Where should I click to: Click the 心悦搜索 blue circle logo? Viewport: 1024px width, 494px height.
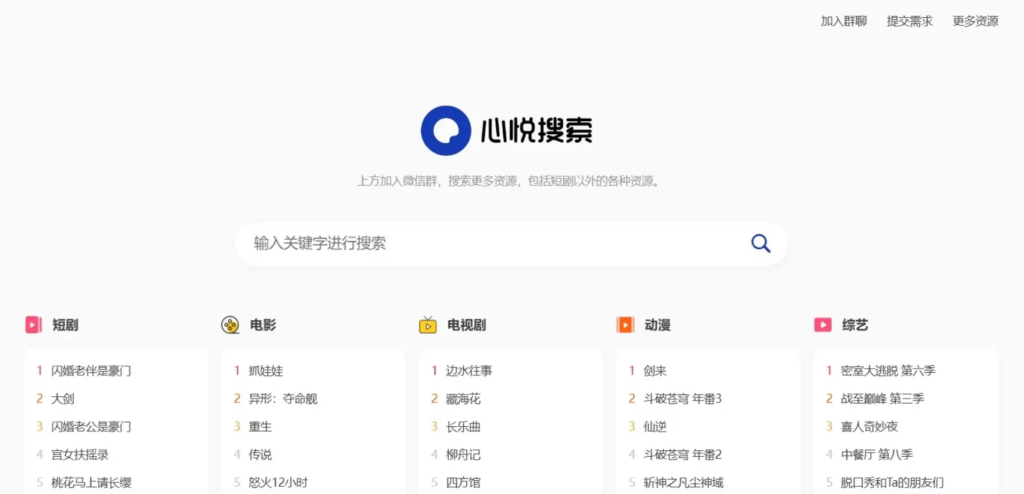[445, 131]
